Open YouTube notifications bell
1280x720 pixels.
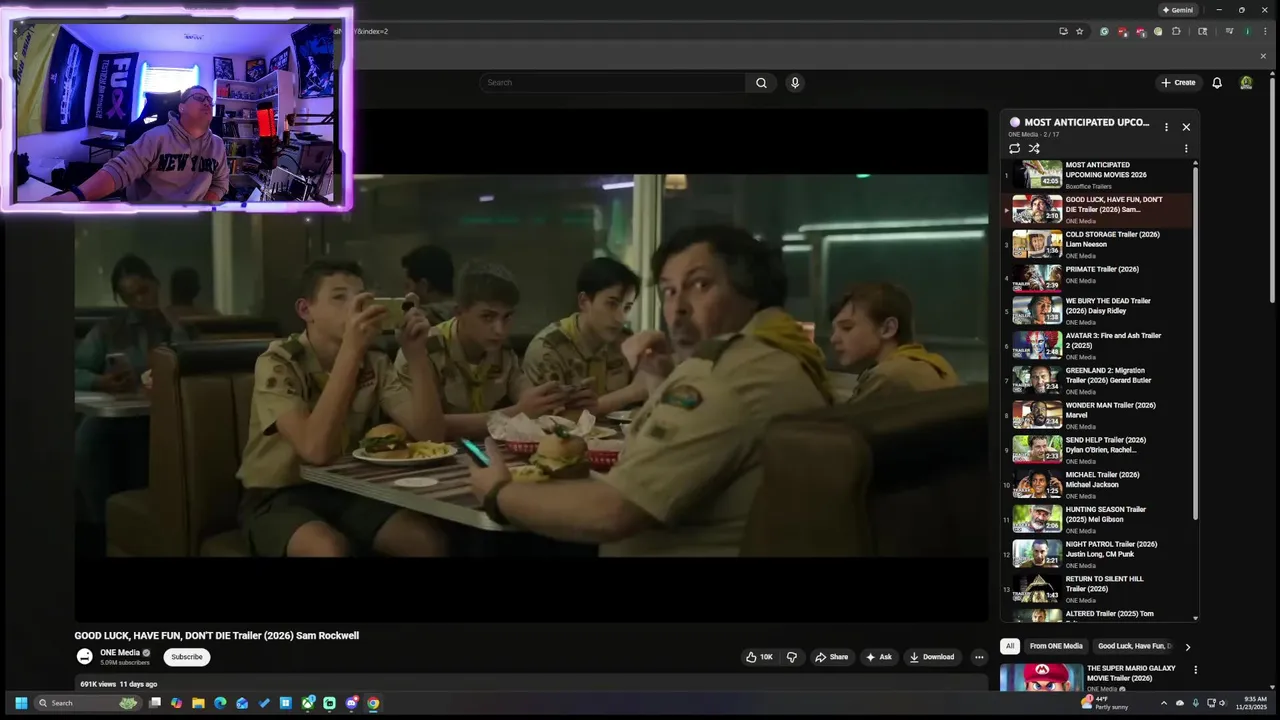tap(1217, 83)
